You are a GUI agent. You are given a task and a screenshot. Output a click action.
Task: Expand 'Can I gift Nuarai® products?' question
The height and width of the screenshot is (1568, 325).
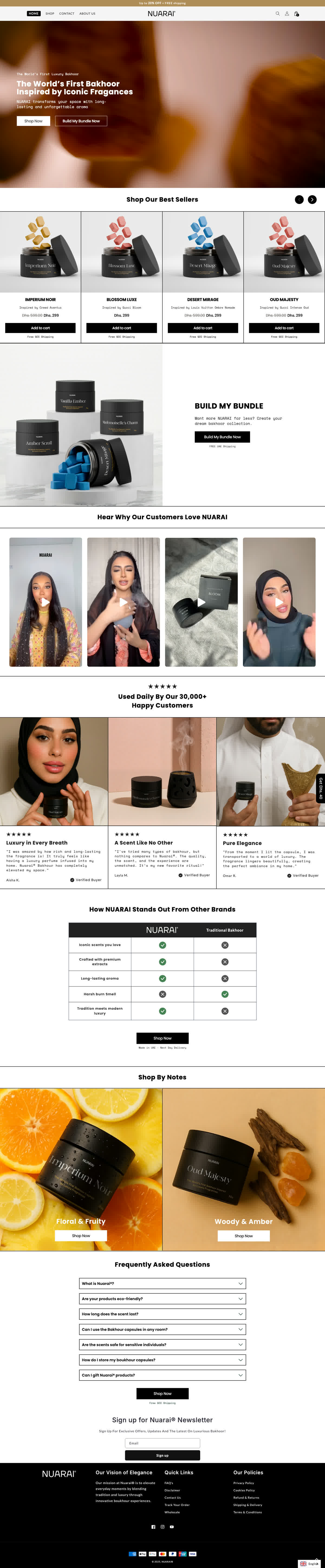coord(162,1375)
